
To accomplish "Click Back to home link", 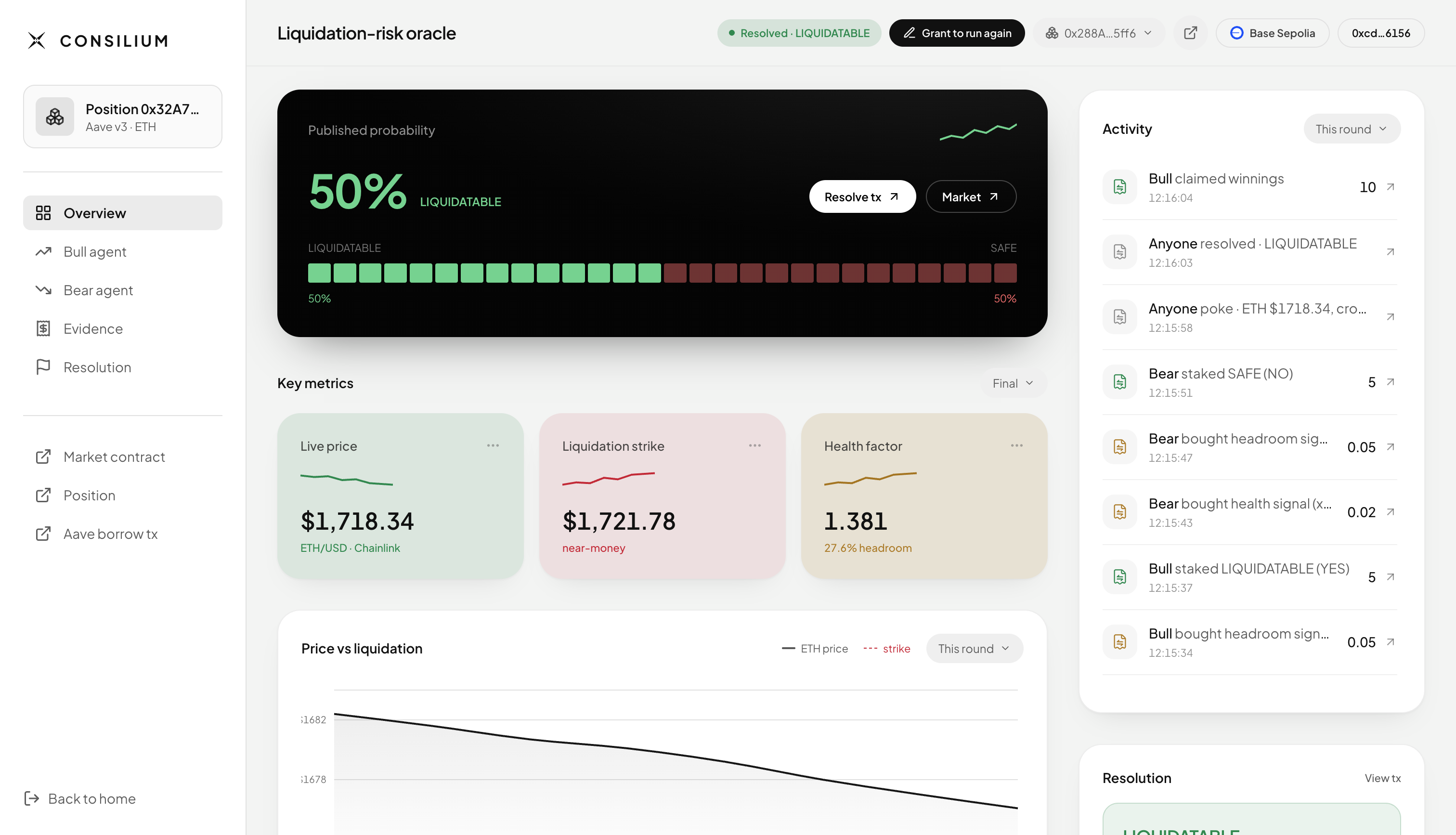I will (x=80, y=798).
